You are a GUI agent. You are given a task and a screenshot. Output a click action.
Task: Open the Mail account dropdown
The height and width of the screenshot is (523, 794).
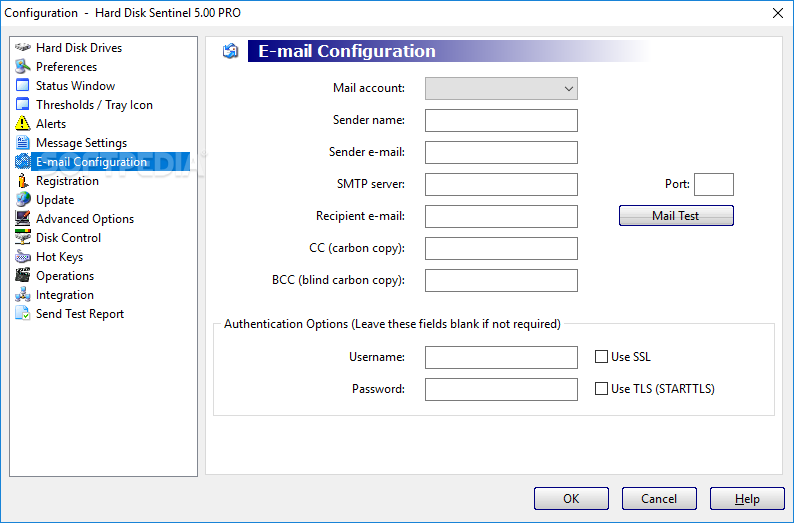[x=501, y=89]
